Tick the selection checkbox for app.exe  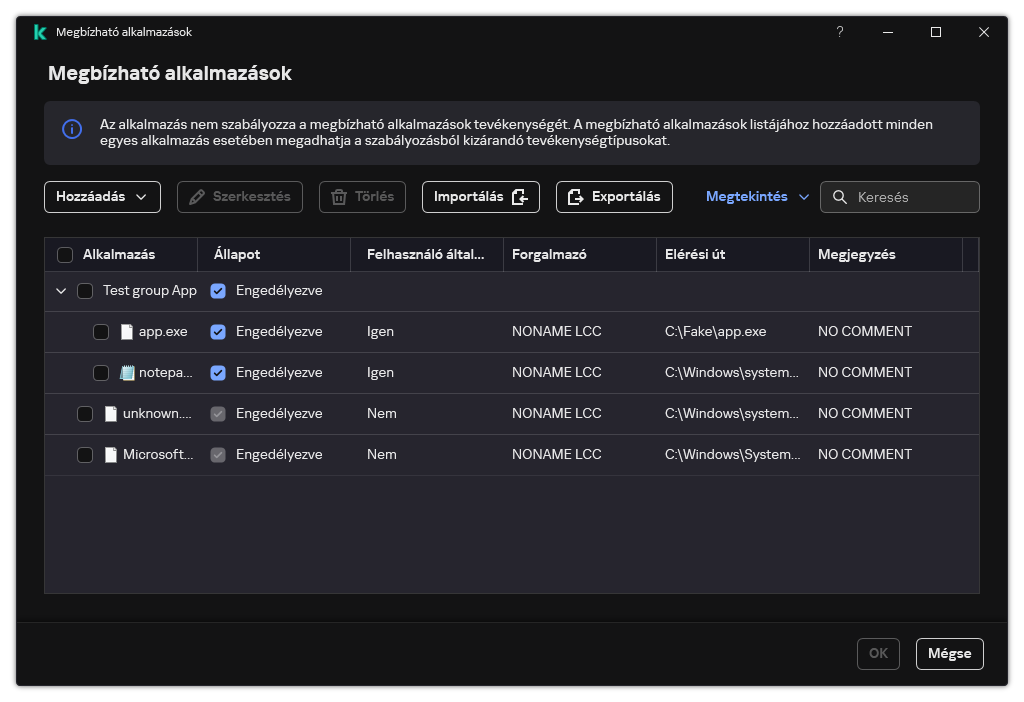pos(101,332)
